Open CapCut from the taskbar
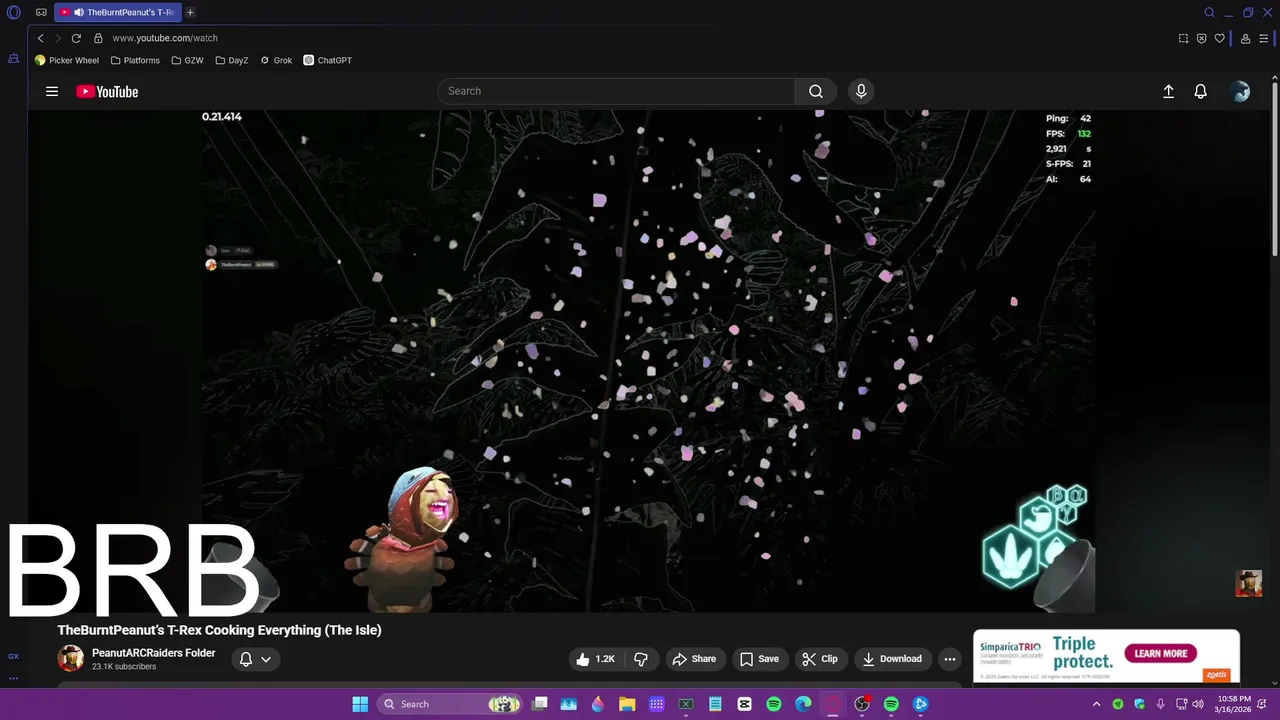The width and height of the screenshot is (1280, 720). pos(744,704)
